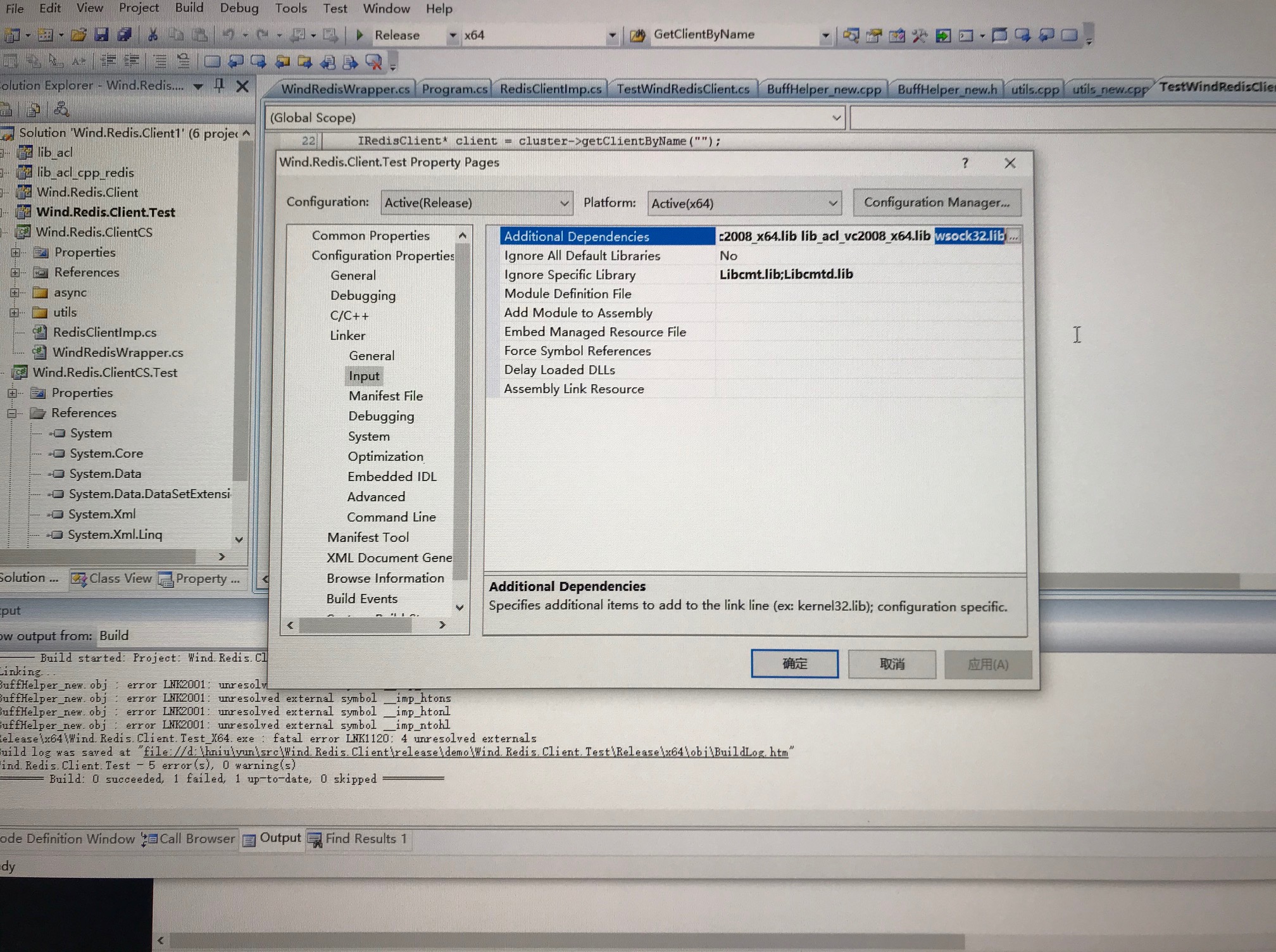Click the Save All toolbar icon
The image size is (1276, 952).
click(124, 35)
